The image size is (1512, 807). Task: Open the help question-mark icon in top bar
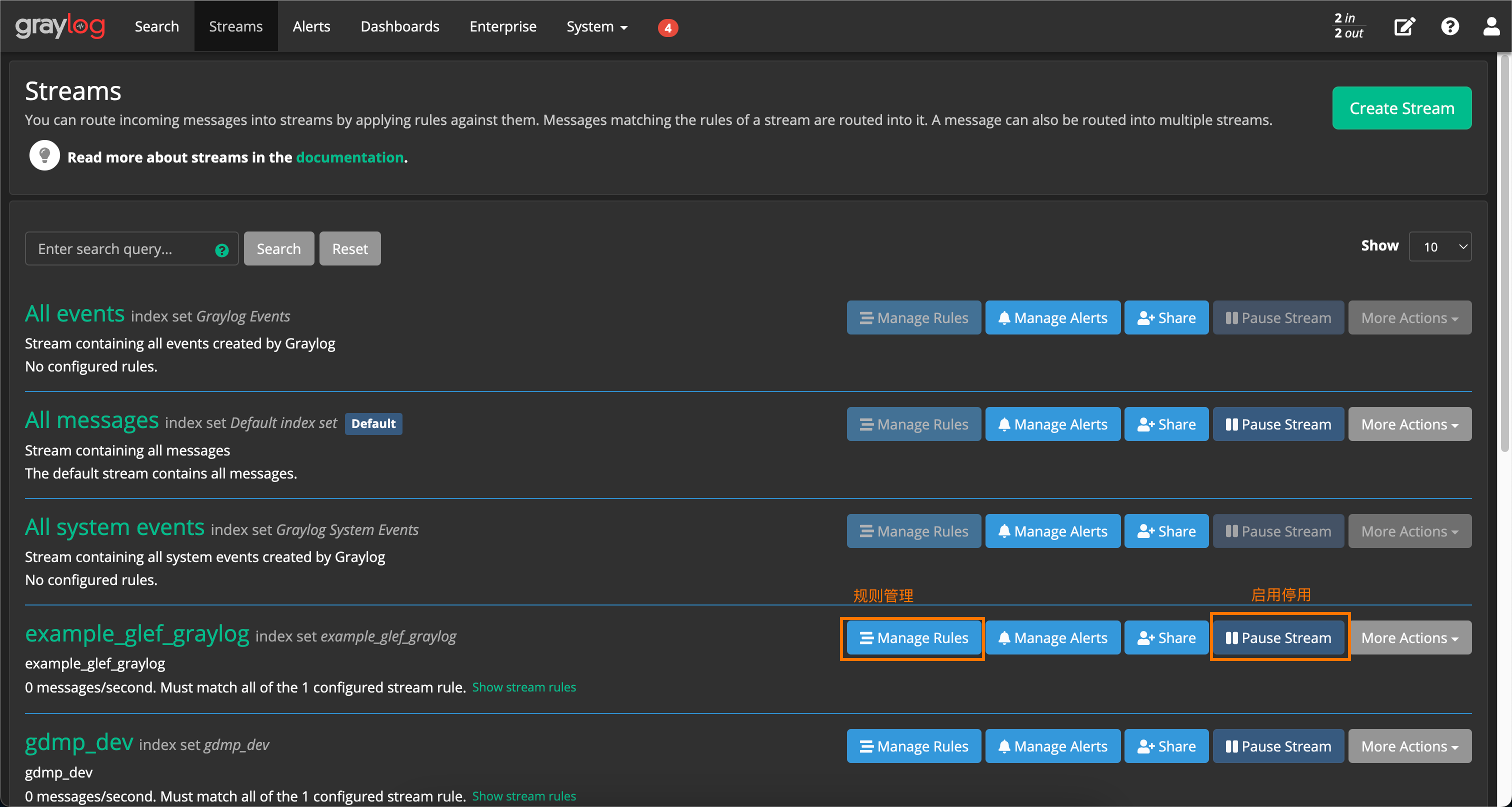1450,26
